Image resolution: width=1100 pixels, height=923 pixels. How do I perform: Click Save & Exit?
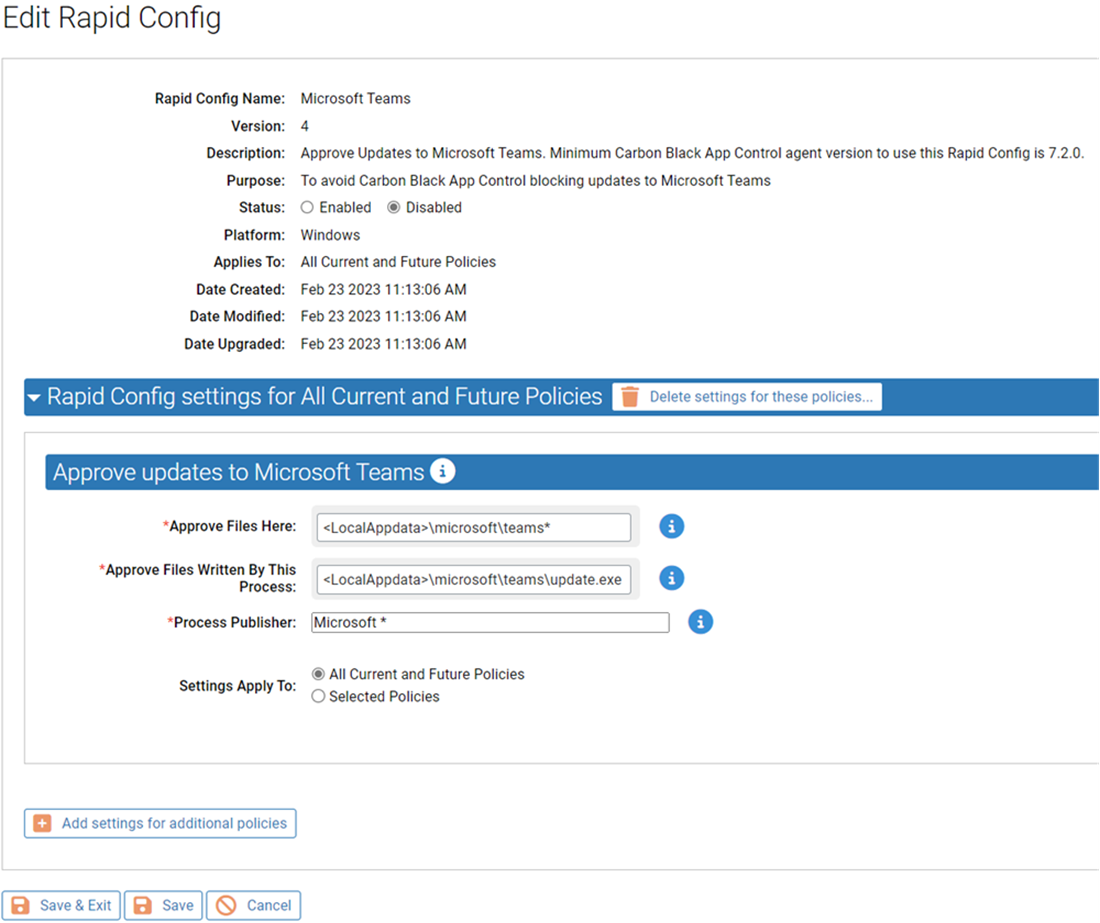point(61,905)
